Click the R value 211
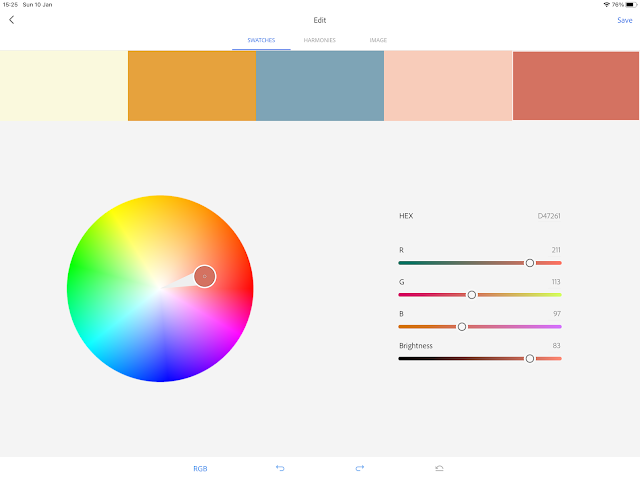The image size is (640, 480). point(556,250)
